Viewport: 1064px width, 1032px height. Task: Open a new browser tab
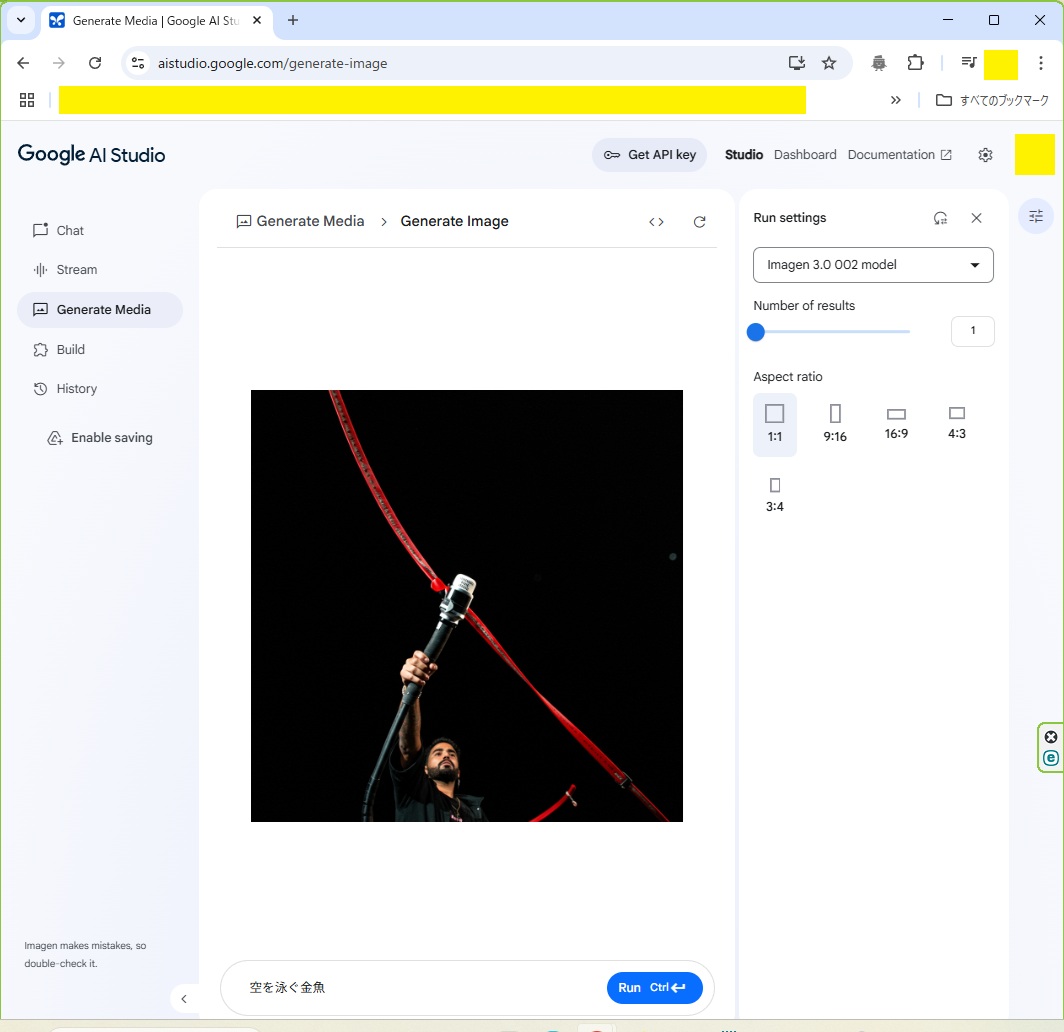(292, 20)
